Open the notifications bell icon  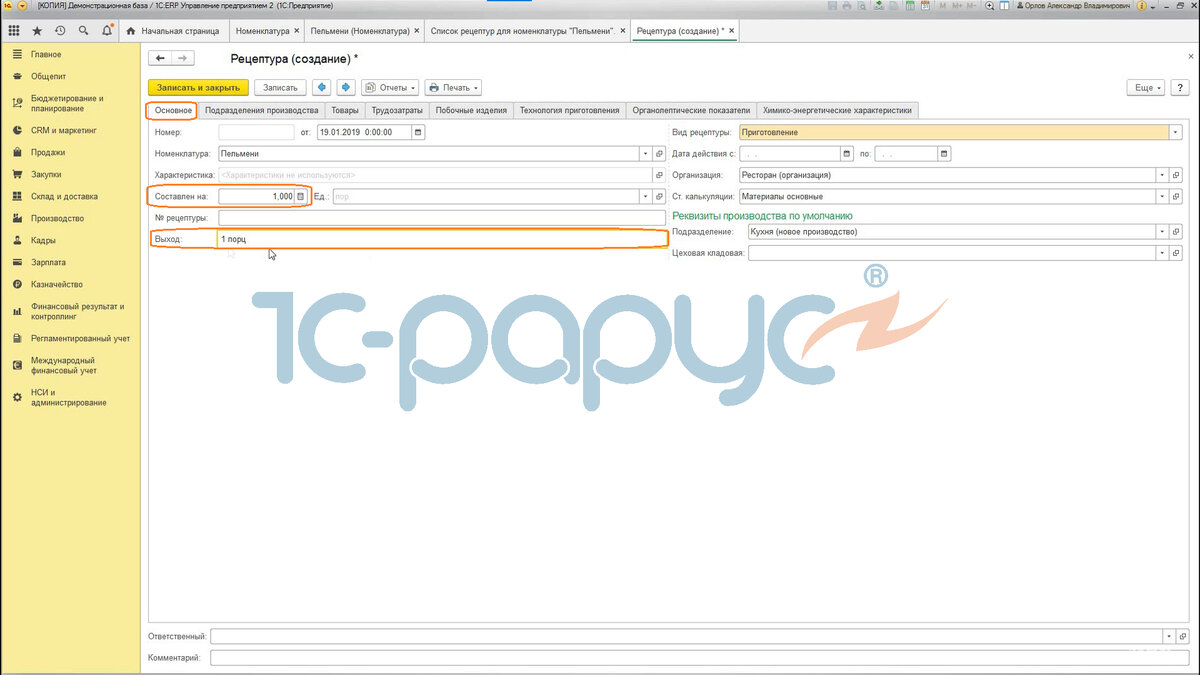coord(106,31)
